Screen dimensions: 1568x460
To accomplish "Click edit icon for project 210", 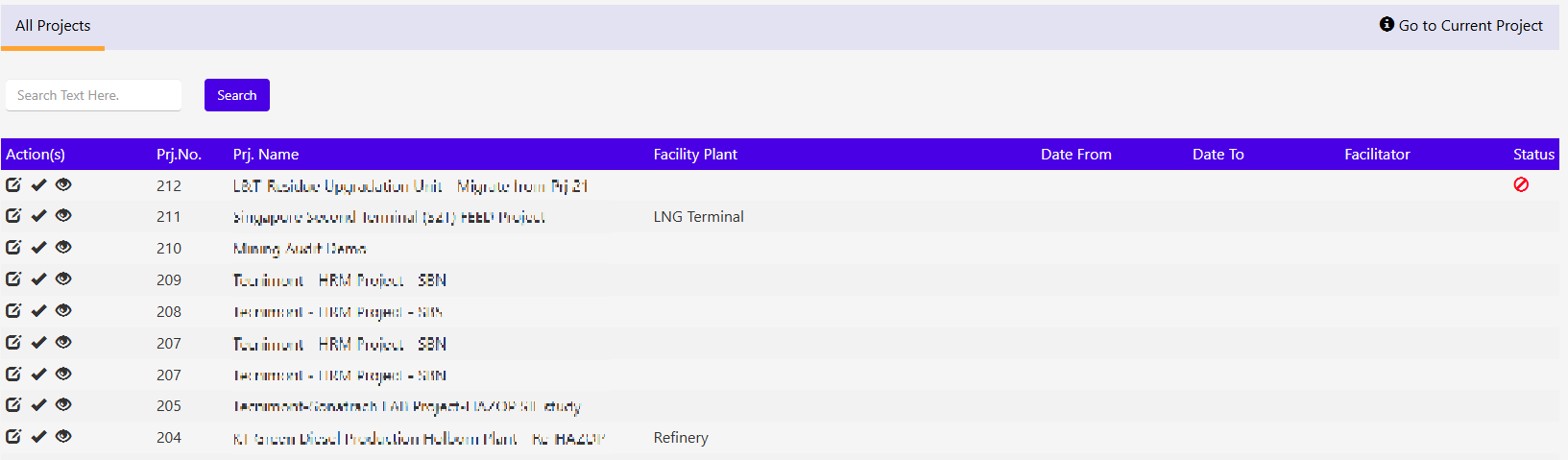I will 13,247.
